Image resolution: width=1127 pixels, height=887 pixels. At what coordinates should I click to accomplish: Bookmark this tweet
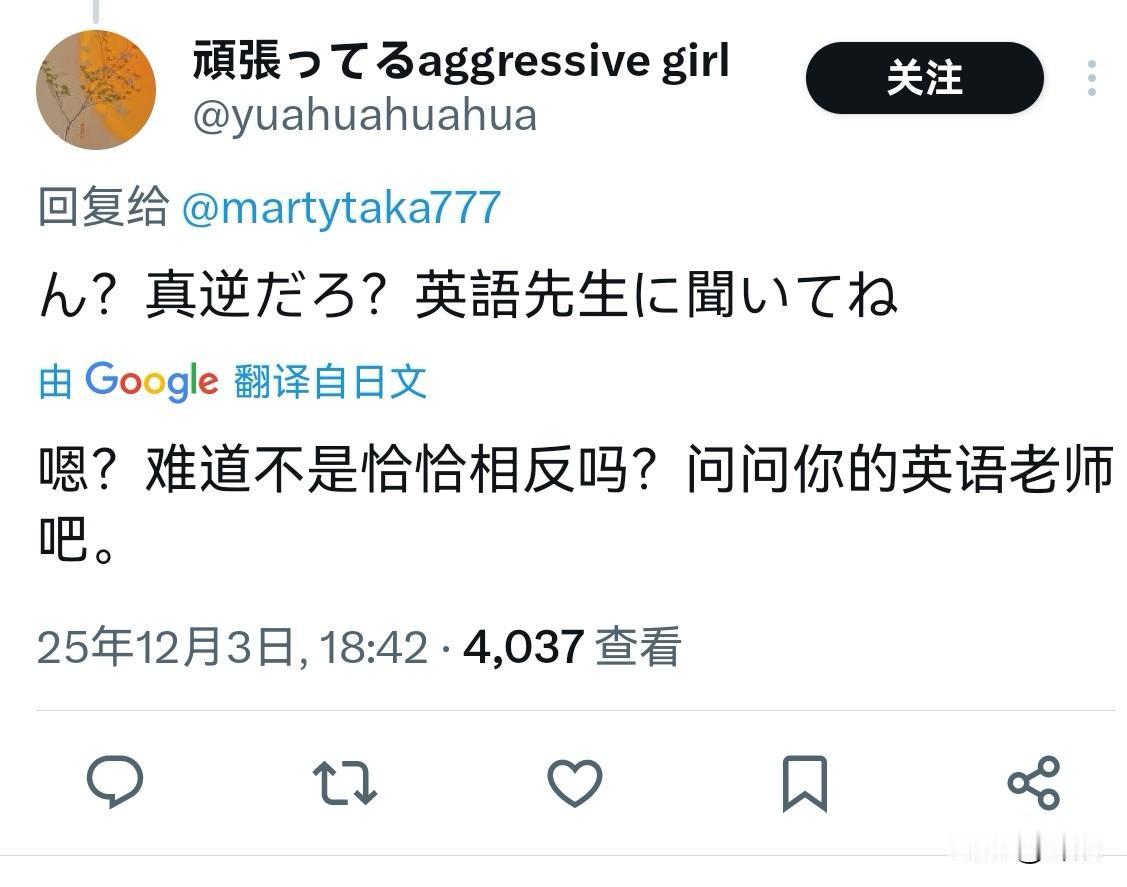(x=805, y=783)
